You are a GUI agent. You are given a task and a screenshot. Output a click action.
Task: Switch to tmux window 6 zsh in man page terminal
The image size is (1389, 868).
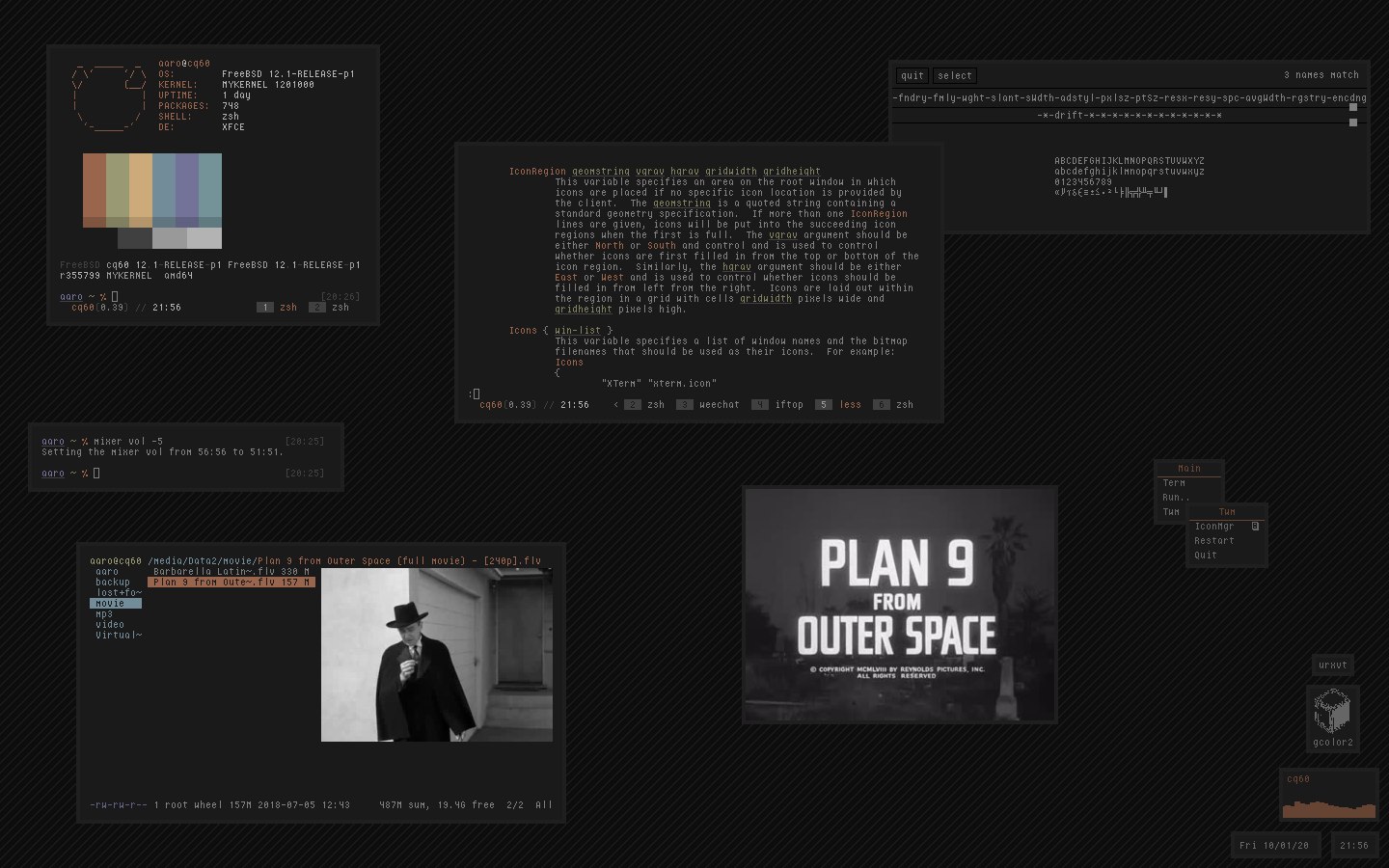coord(893,405)
